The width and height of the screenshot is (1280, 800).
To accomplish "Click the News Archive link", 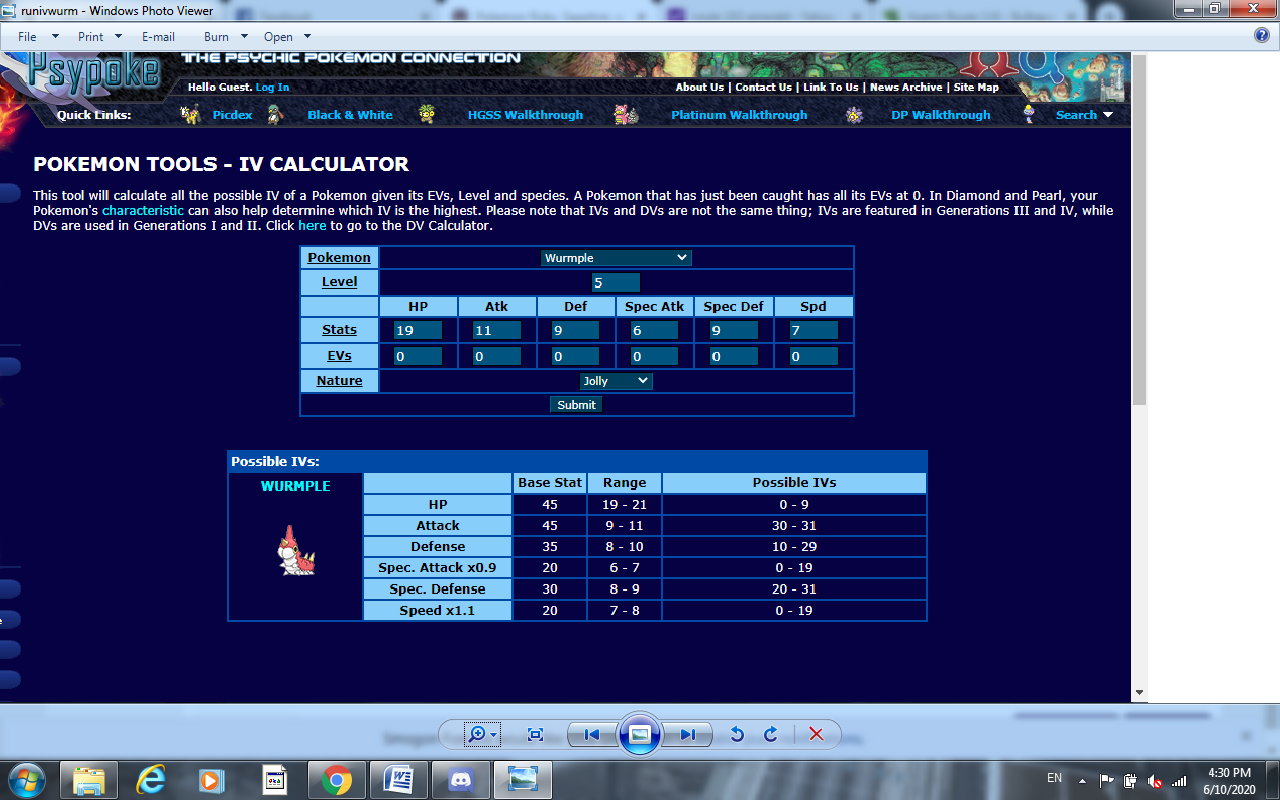I will 906,87.
